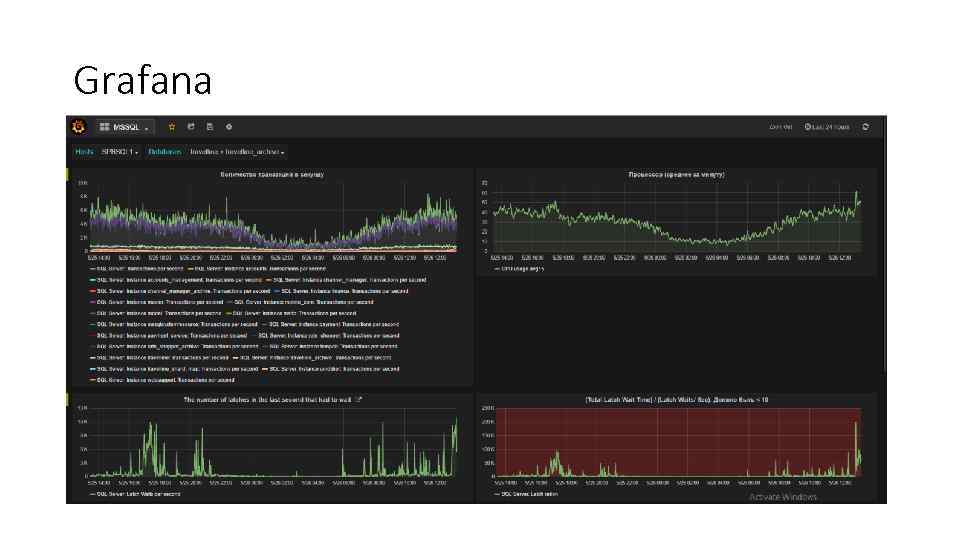The image size is (960, 540).
Task: Open the transactions per second panel title
Action: coord(272,174)
